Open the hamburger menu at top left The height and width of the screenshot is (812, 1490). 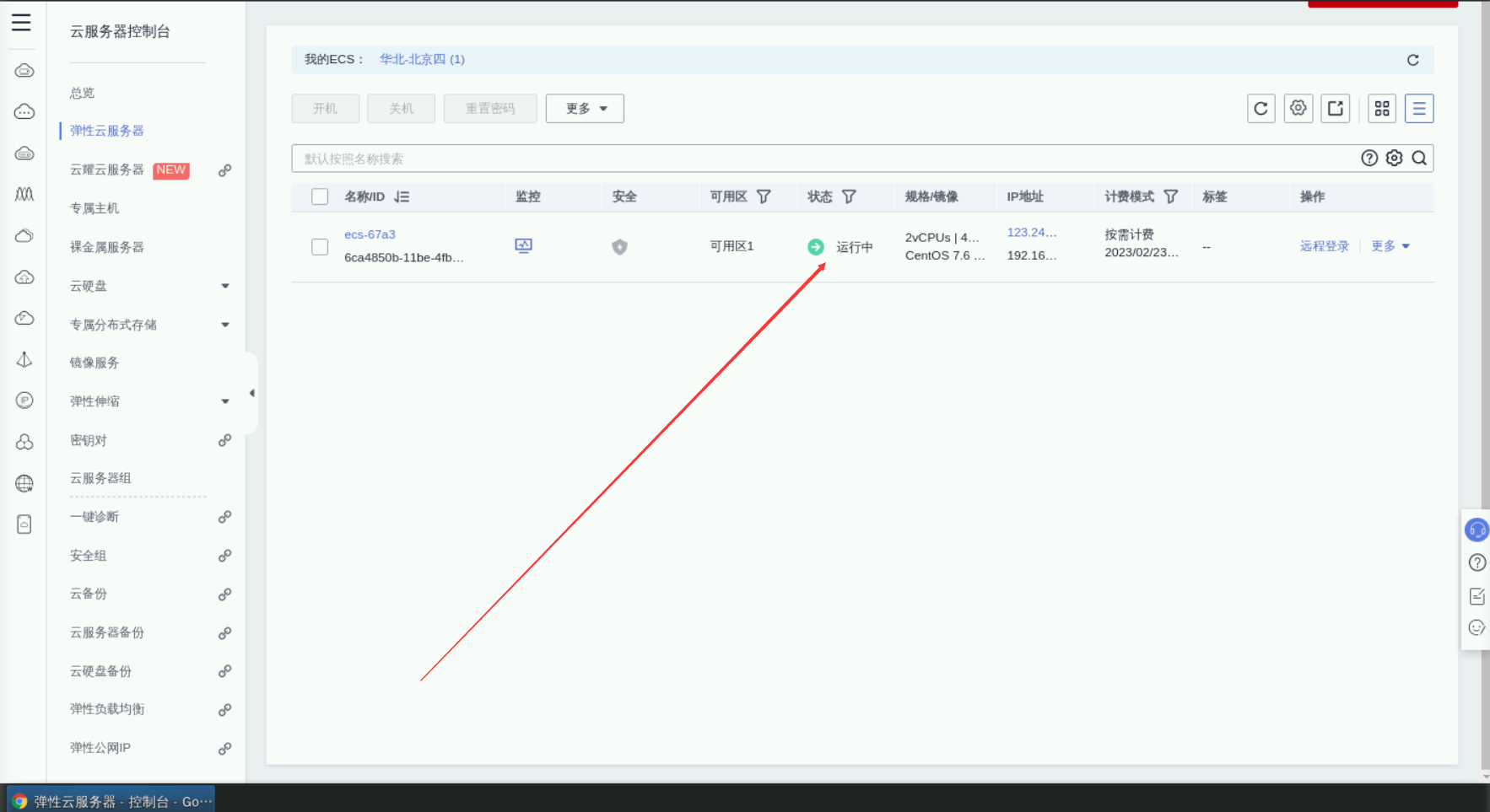[21, 23]
